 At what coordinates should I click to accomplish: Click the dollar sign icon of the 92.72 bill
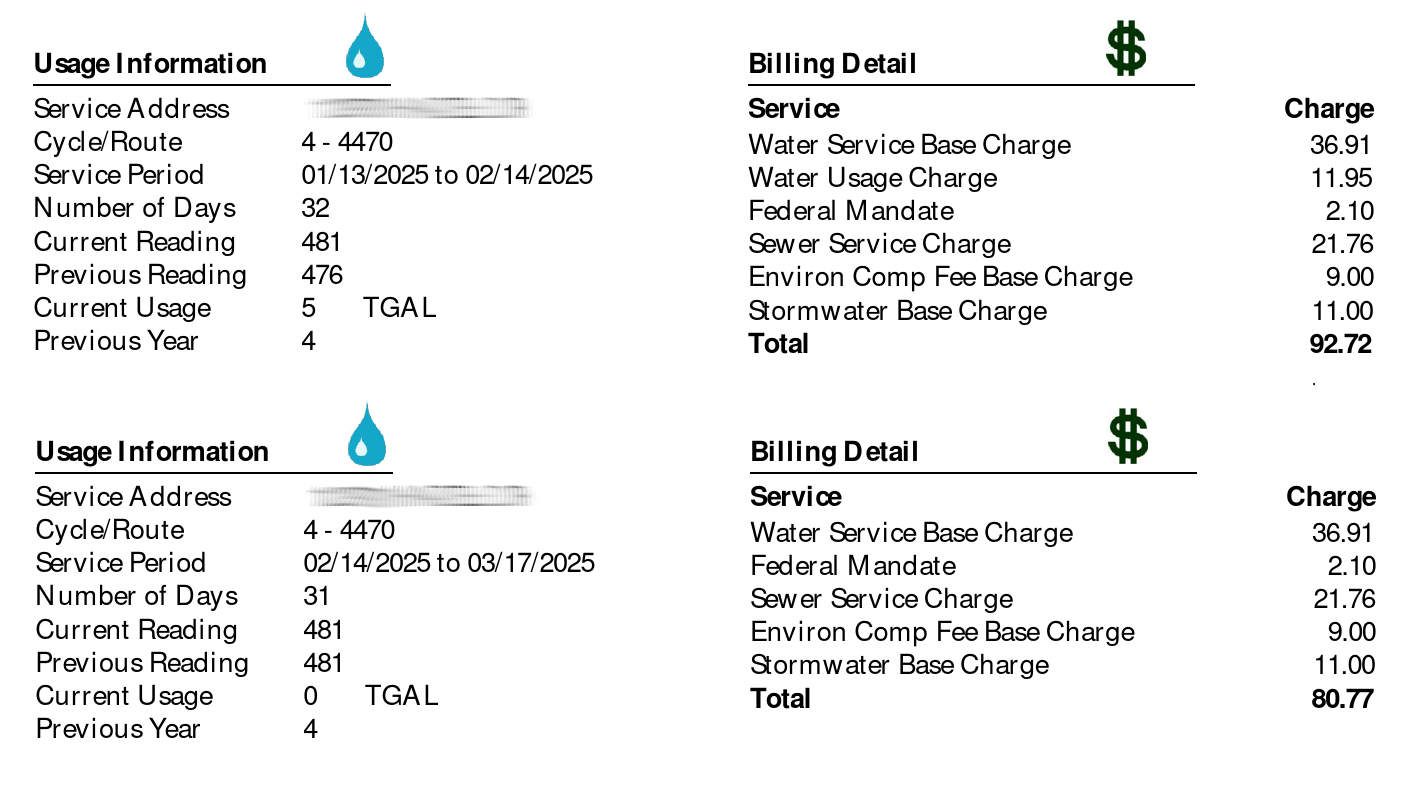[x=1126, y=49]
